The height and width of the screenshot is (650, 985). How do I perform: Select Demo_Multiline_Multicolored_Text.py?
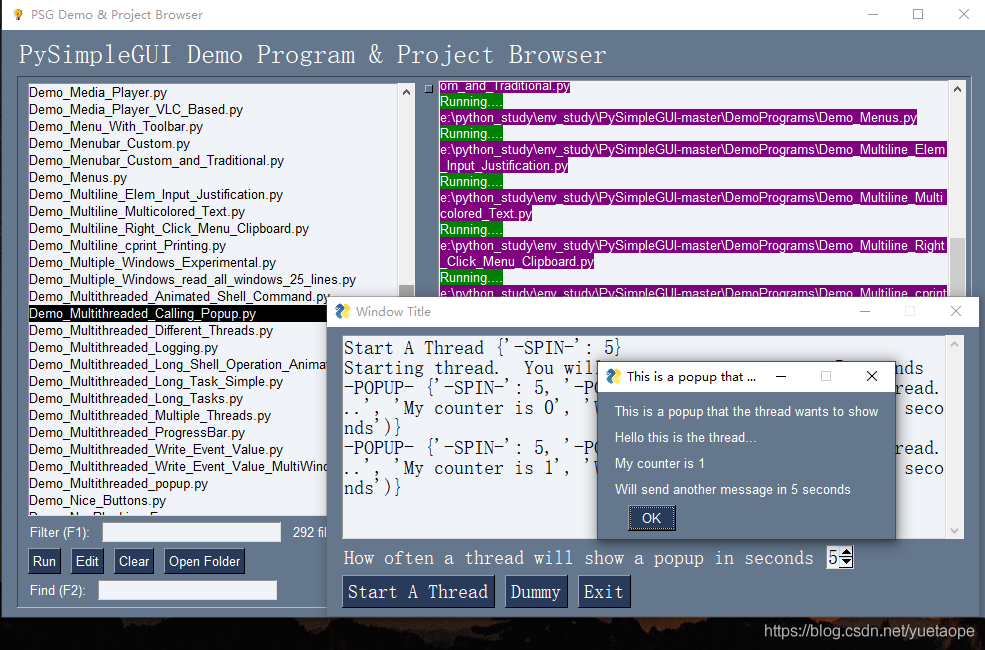(137, 211)
